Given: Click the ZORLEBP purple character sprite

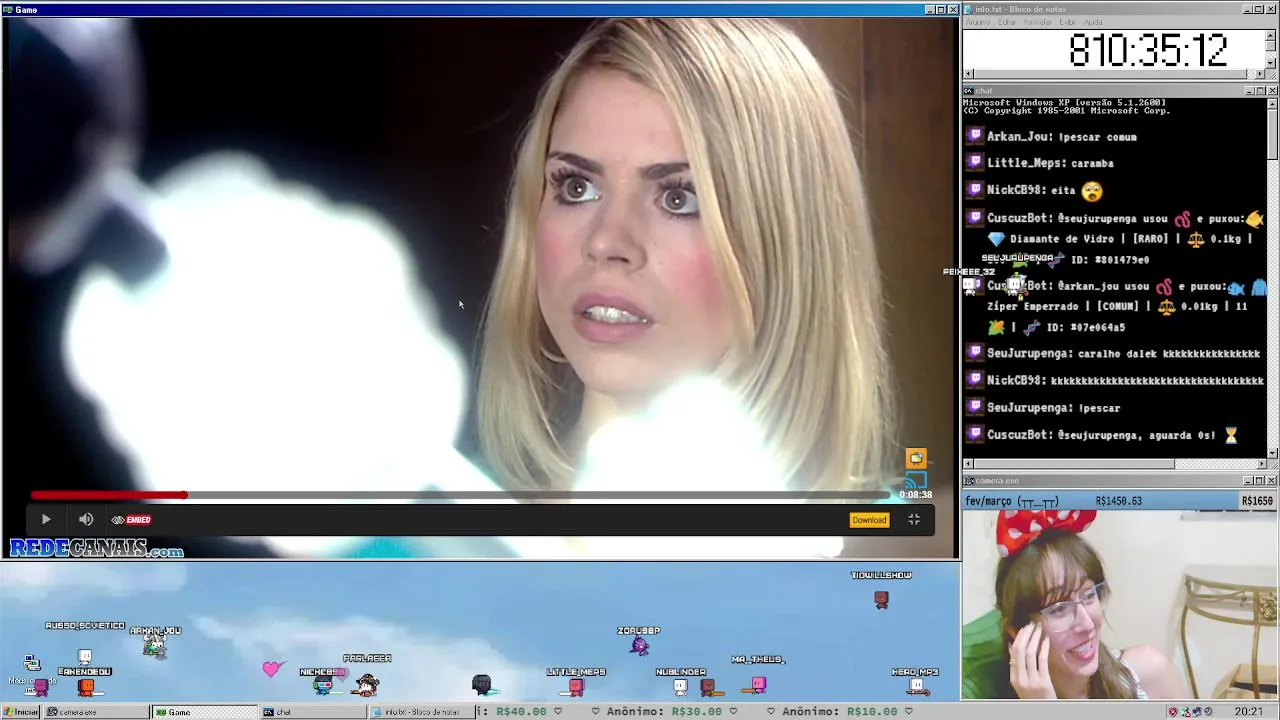Looking at the screenshot, I should pyautogui.click(x=639, y=645).
